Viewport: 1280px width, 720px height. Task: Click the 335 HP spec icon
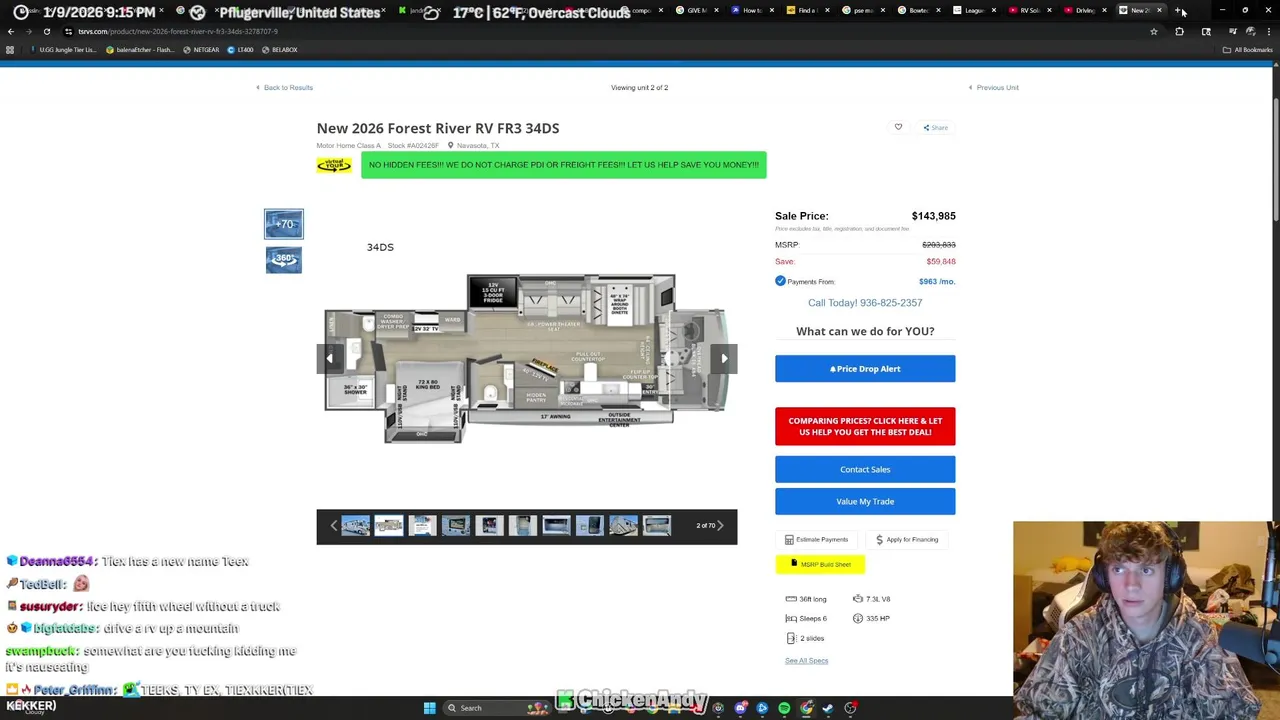coord(858,619)
